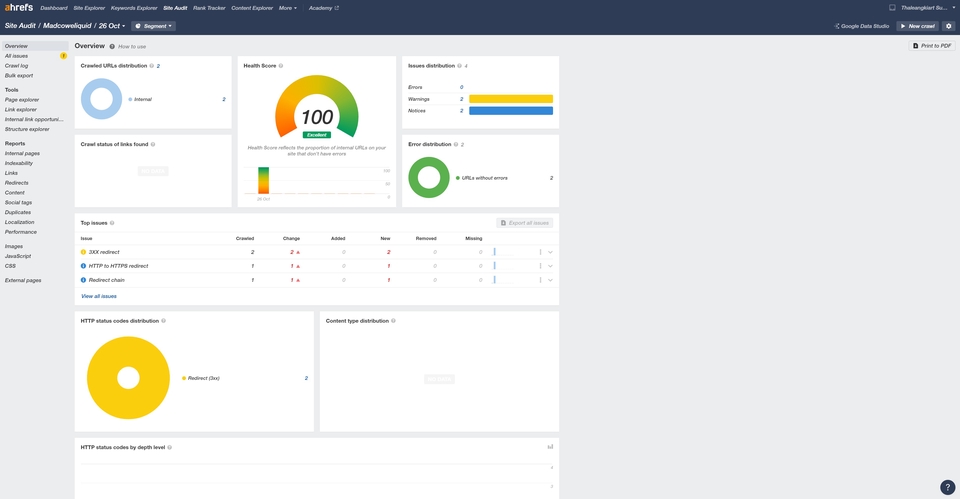Open Google Data Studio link
This screenshot has height=499, width=960.
861,26
